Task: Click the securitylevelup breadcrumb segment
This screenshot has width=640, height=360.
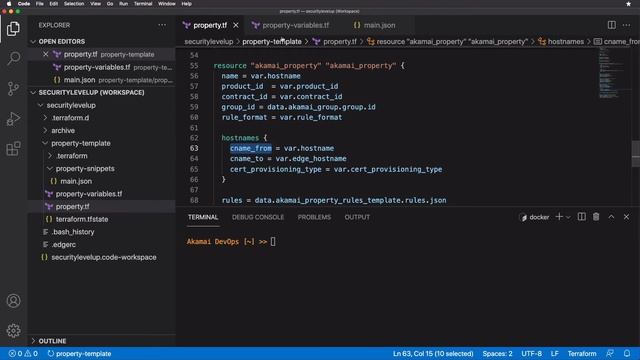Action: (209, 42)
